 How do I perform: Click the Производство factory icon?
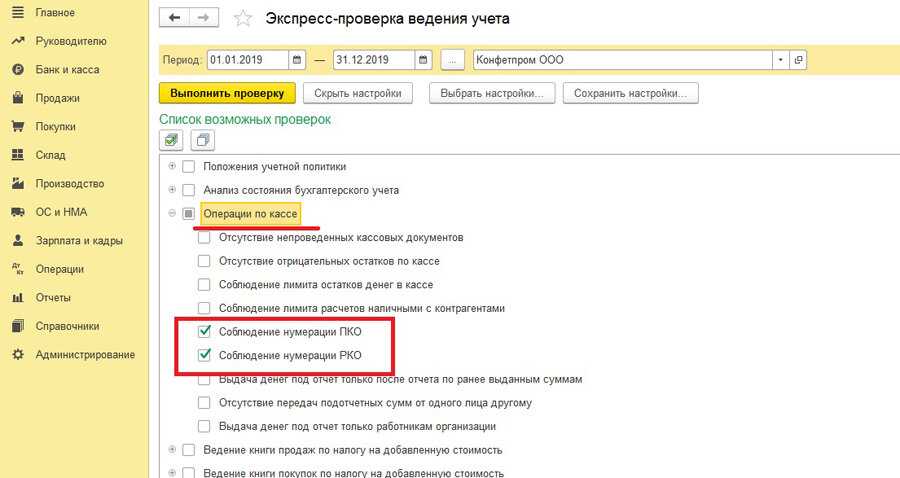18,184
